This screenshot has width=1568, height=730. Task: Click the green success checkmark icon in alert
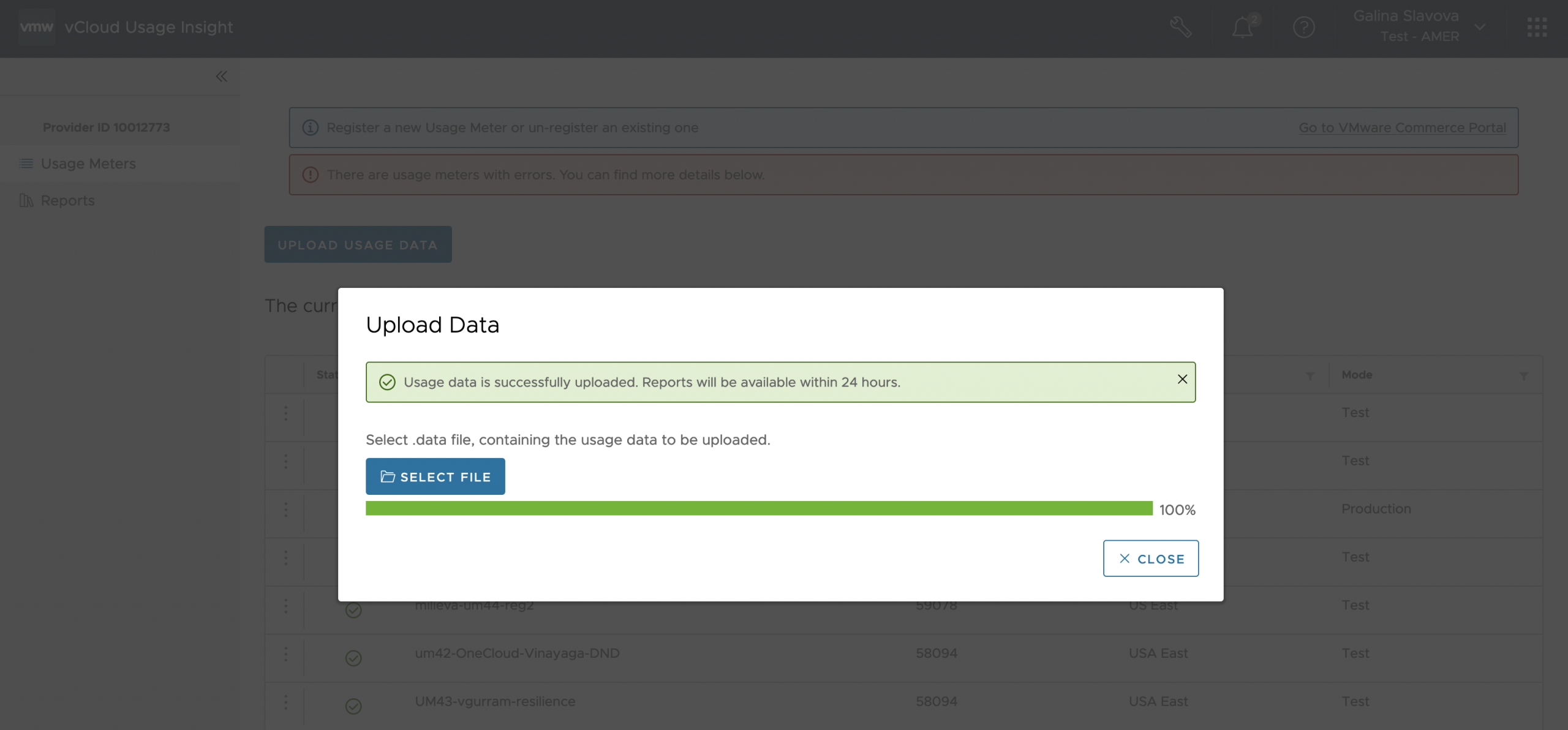coord(387,382)
